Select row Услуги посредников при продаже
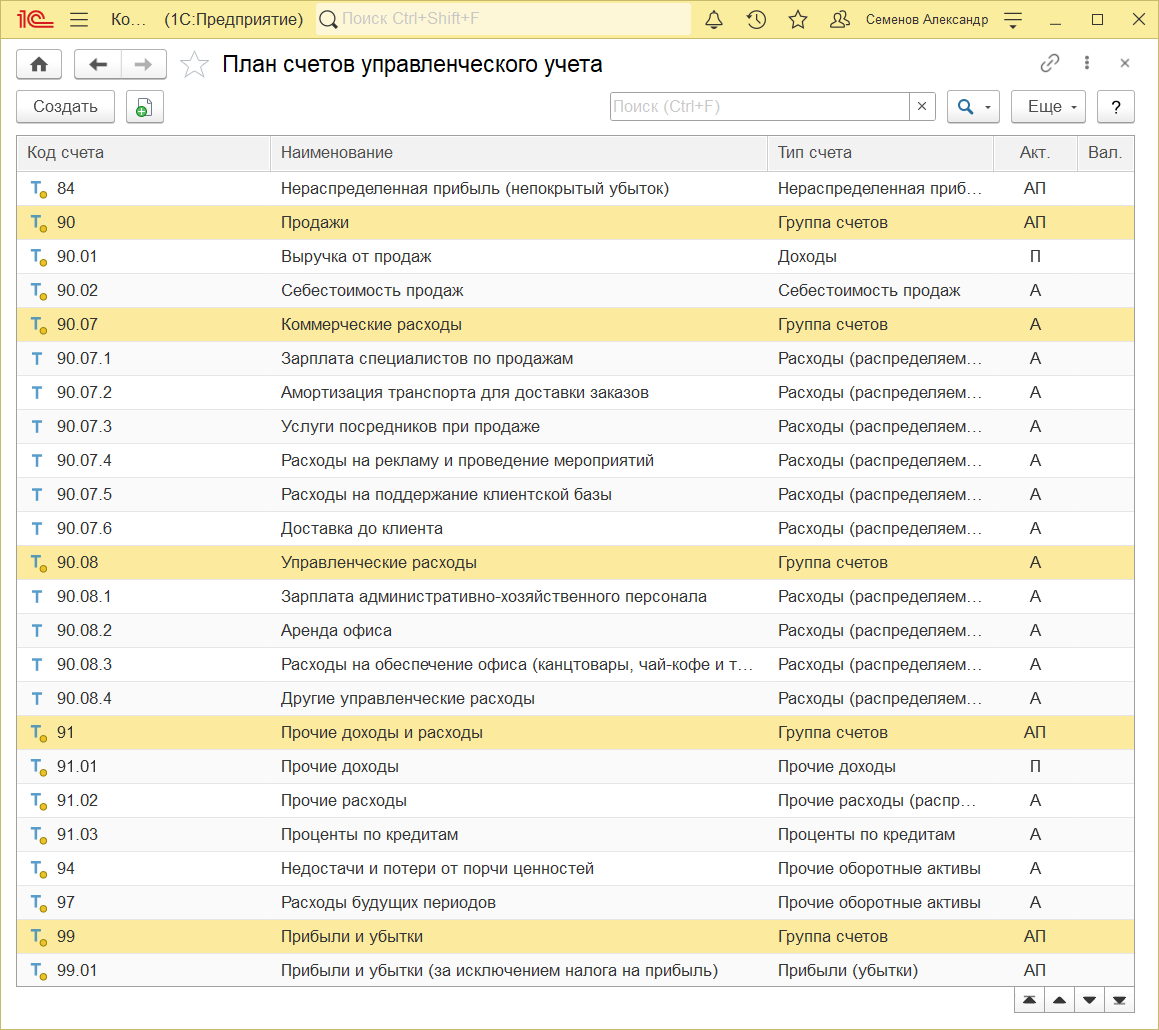Viewport: 1159px width, 1030px height. pos(575,427)
